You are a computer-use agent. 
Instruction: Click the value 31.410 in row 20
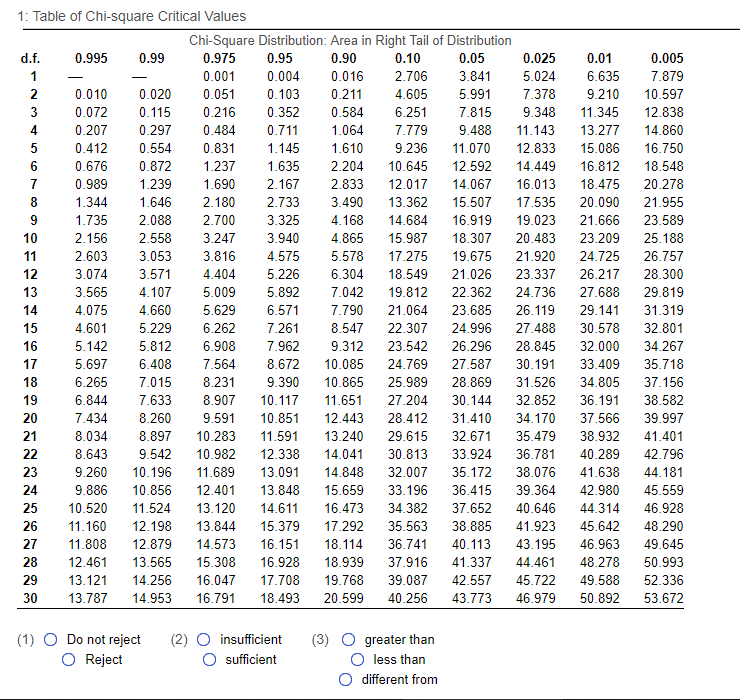tap(471, 418)
